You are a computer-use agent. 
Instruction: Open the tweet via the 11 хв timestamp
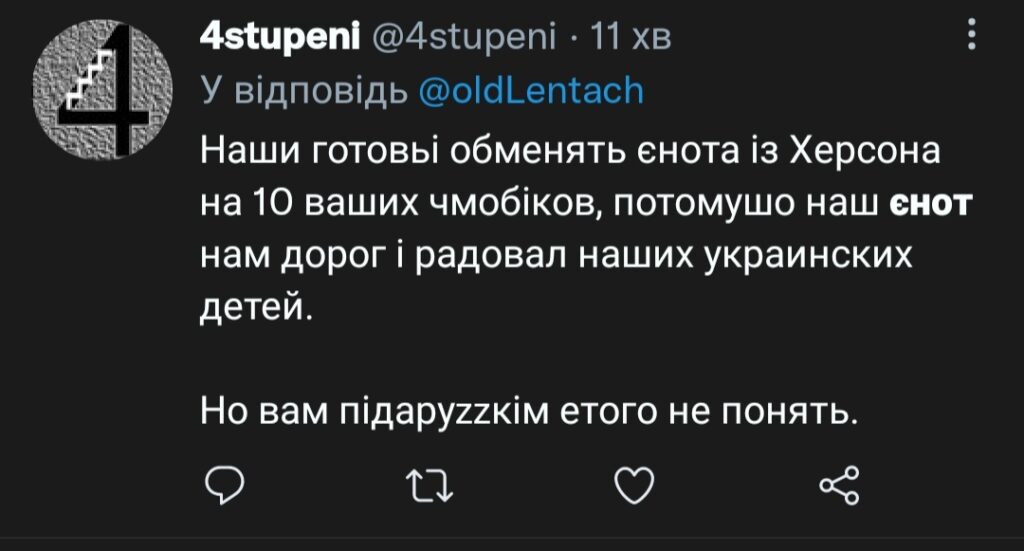tap(630, 38)
